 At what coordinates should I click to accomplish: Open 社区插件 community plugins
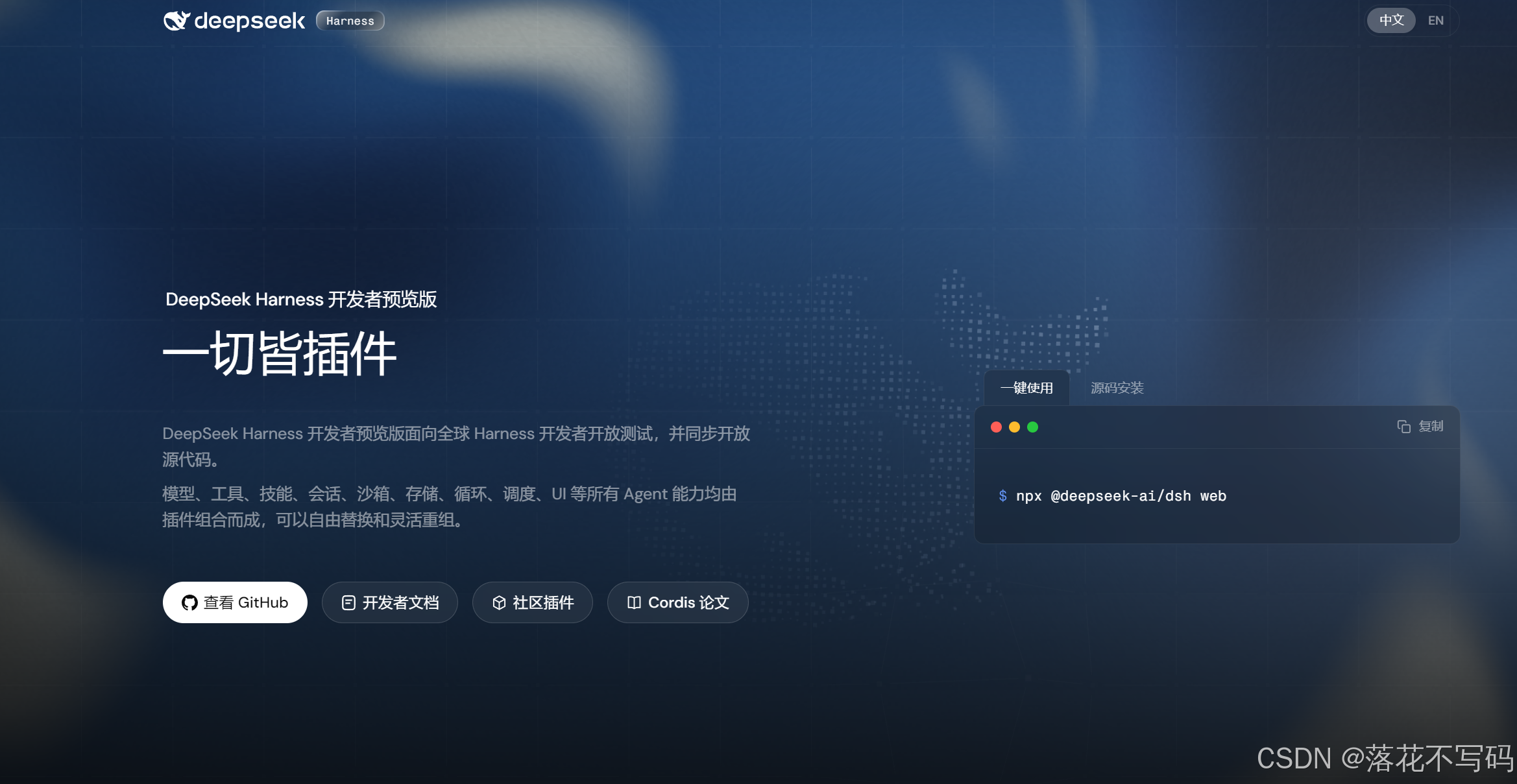[533, 602]
